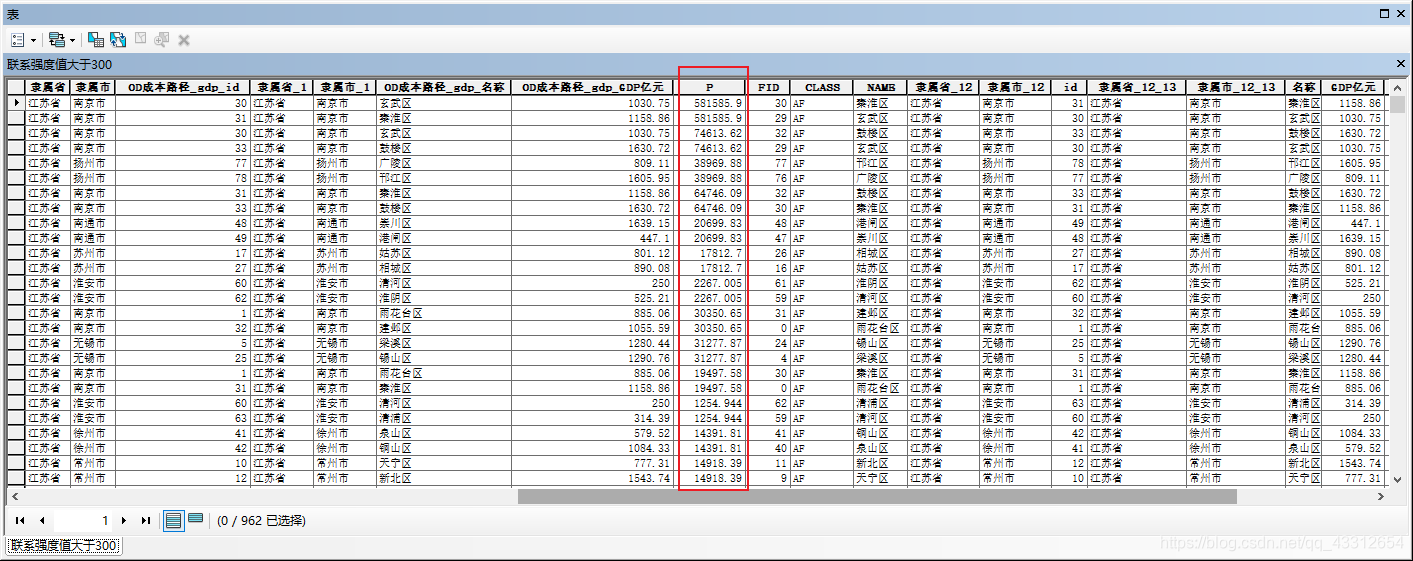
Task: Click the OD成本路径_gdp_GDP亿元 column header
Action: pos(592,88)
